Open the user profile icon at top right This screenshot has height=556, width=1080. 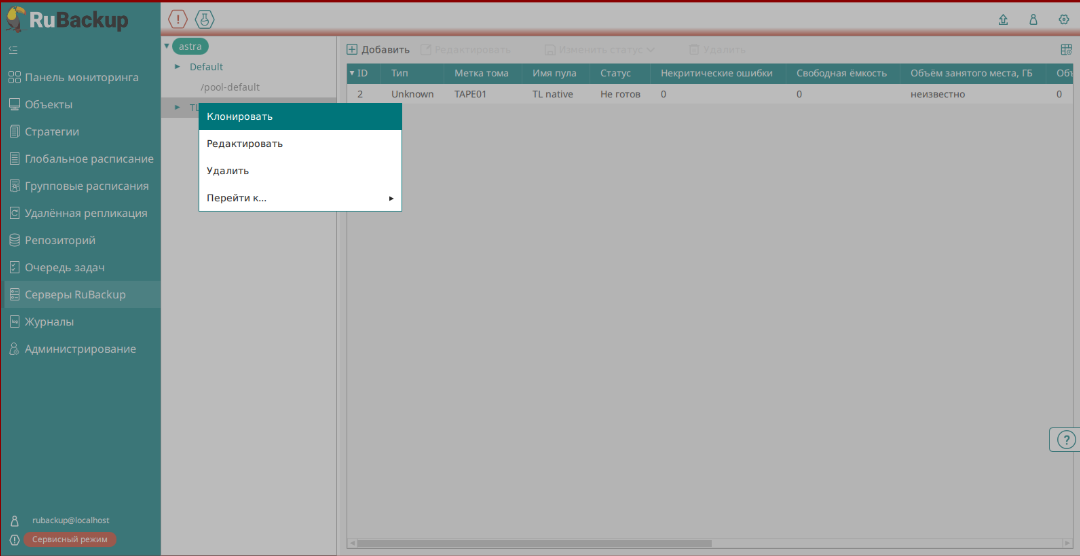(1033, 20)
